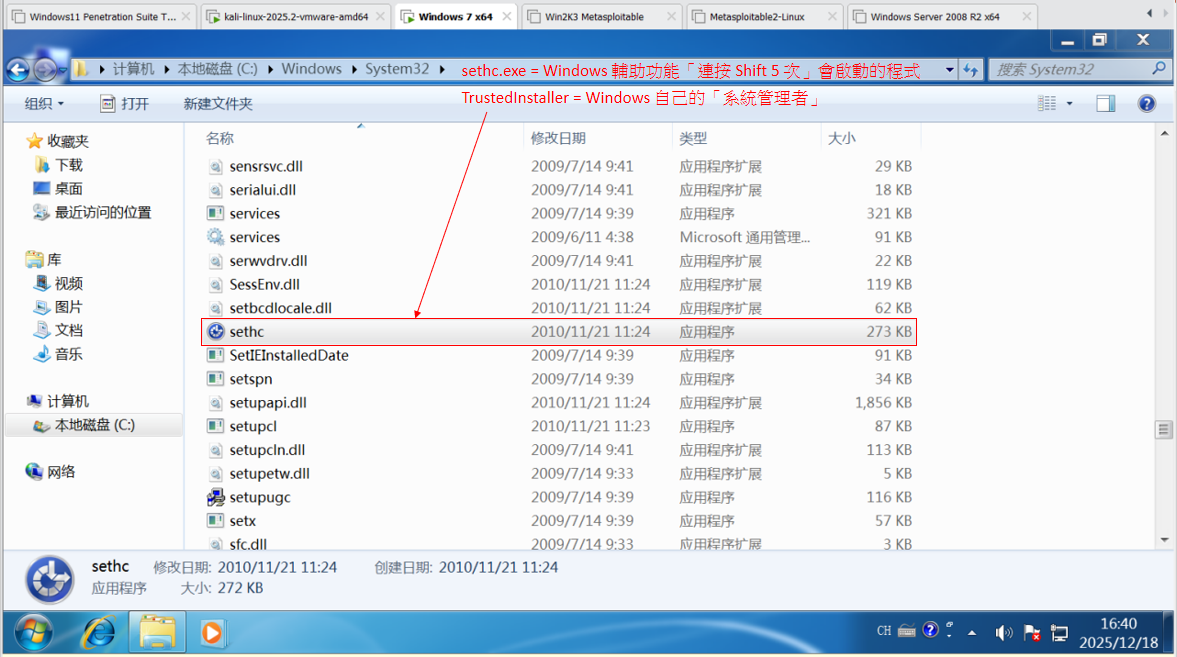This screenshot has height=657, width=1177.
Task: Click the Back navigation arrow in Explorer
Action: [18, 70]
